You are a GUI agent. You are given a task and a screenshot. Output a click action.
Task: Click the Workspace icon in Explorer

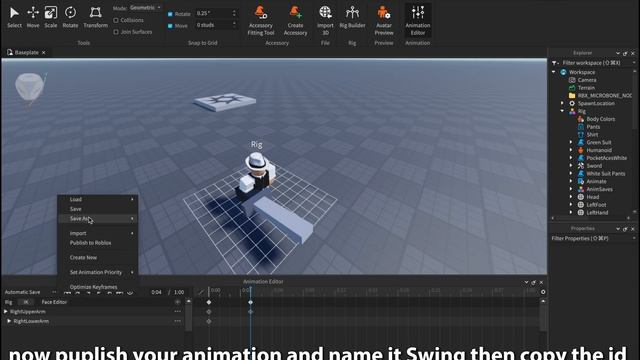tap(564, 72)
